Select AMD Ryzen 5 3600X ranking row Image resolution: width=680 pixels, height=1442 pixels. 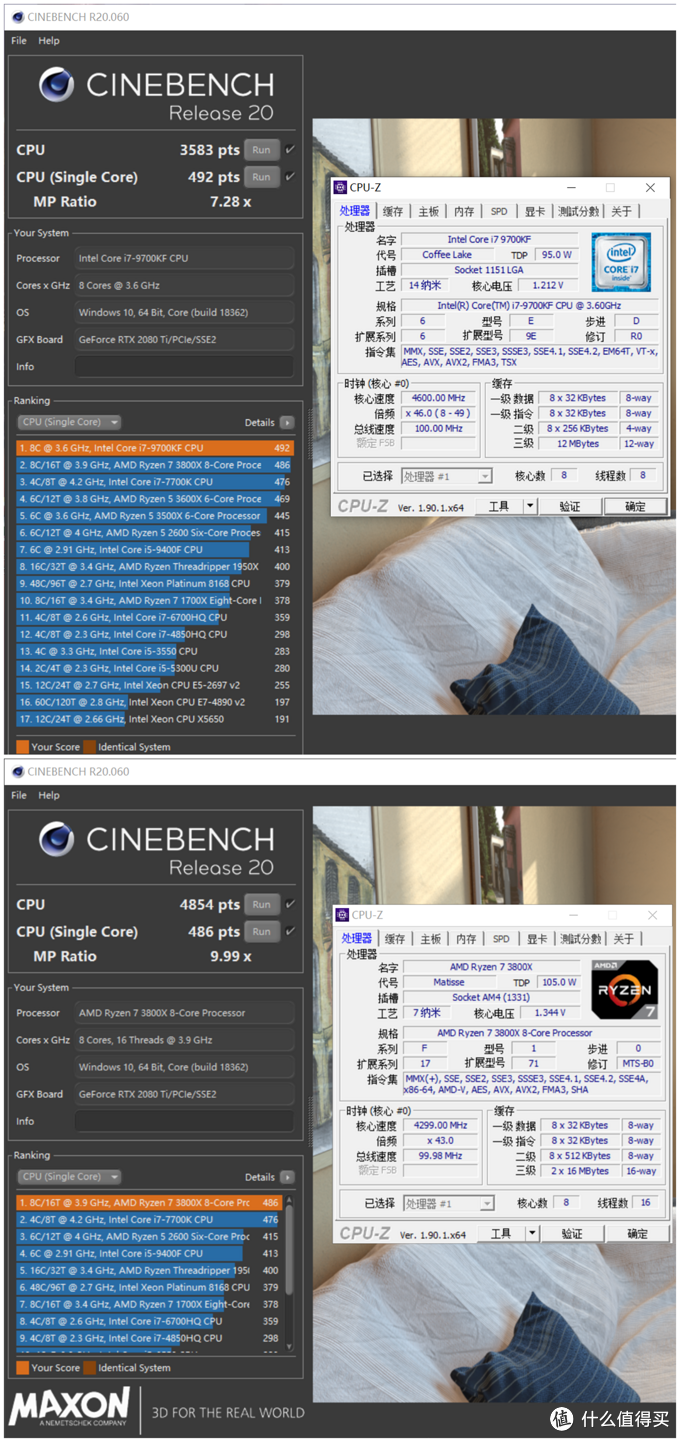click(155, 499)
